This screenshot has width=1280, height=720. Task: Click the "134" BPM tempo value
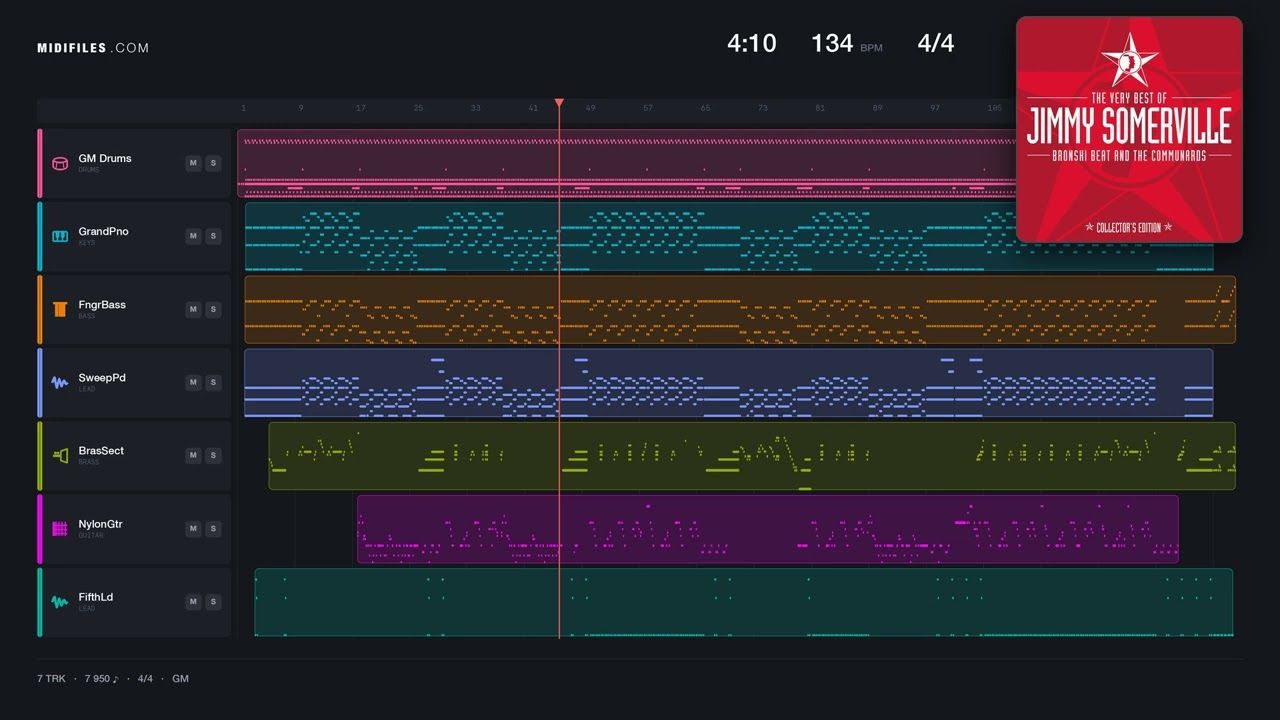(x=832, y=43)
